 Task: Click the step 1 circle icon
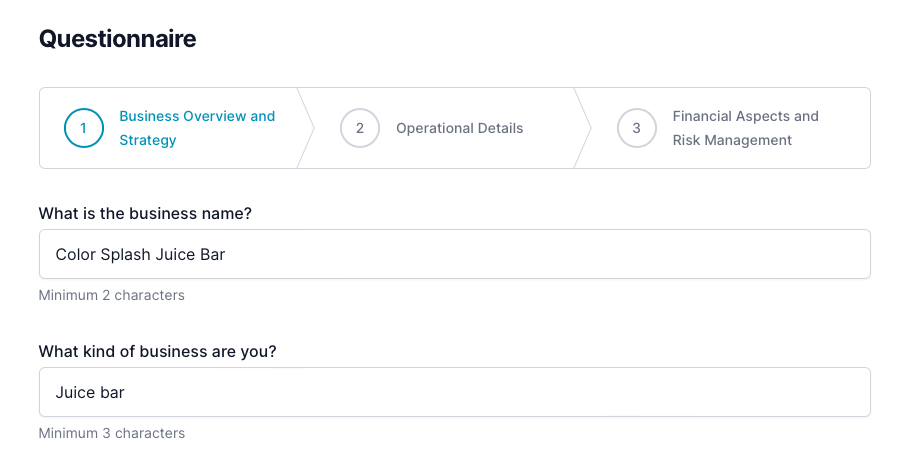click(83, 128)
